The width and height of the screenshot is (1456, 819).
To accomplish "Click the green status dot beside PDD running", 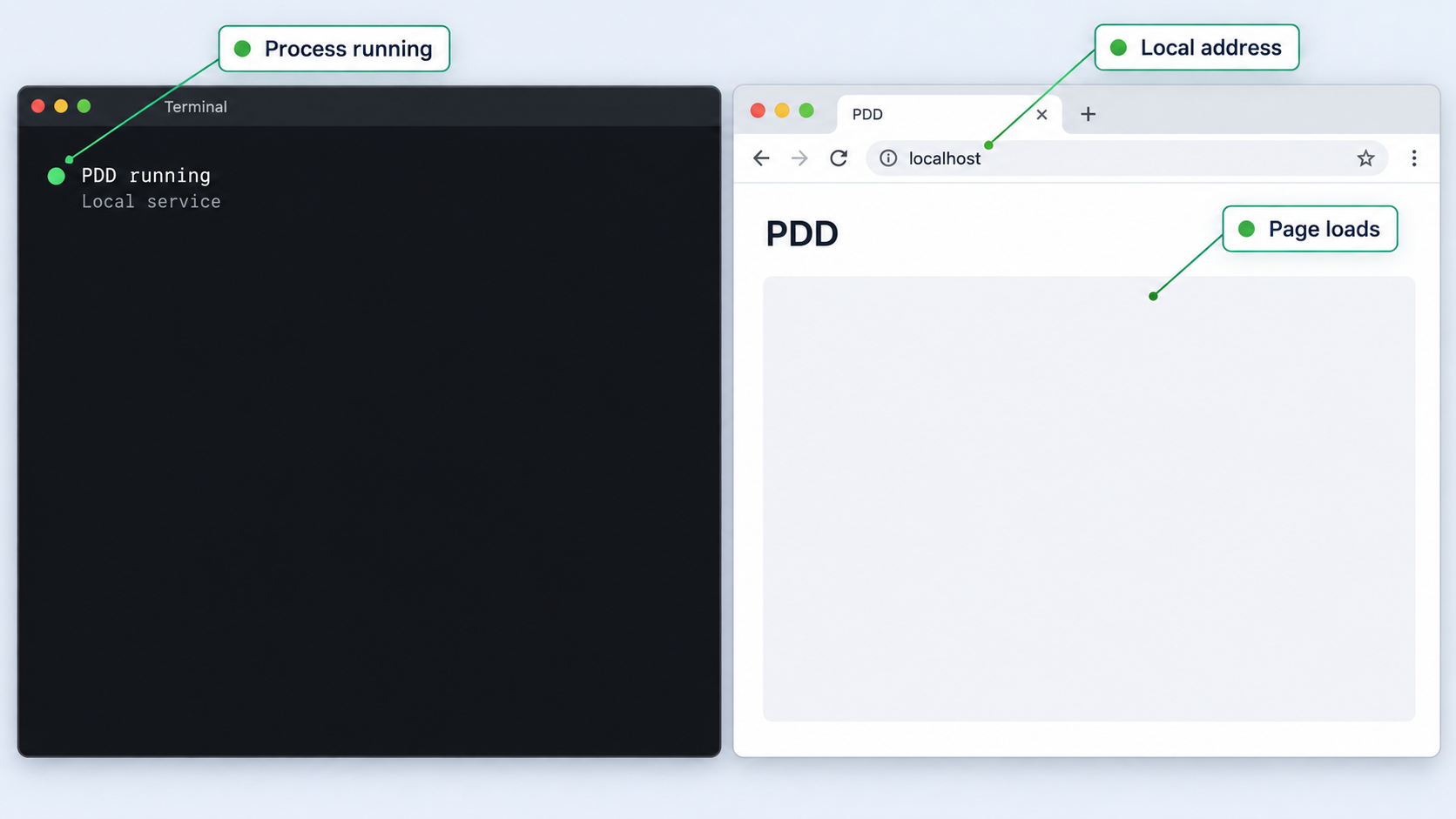I will tap(57, 176).
